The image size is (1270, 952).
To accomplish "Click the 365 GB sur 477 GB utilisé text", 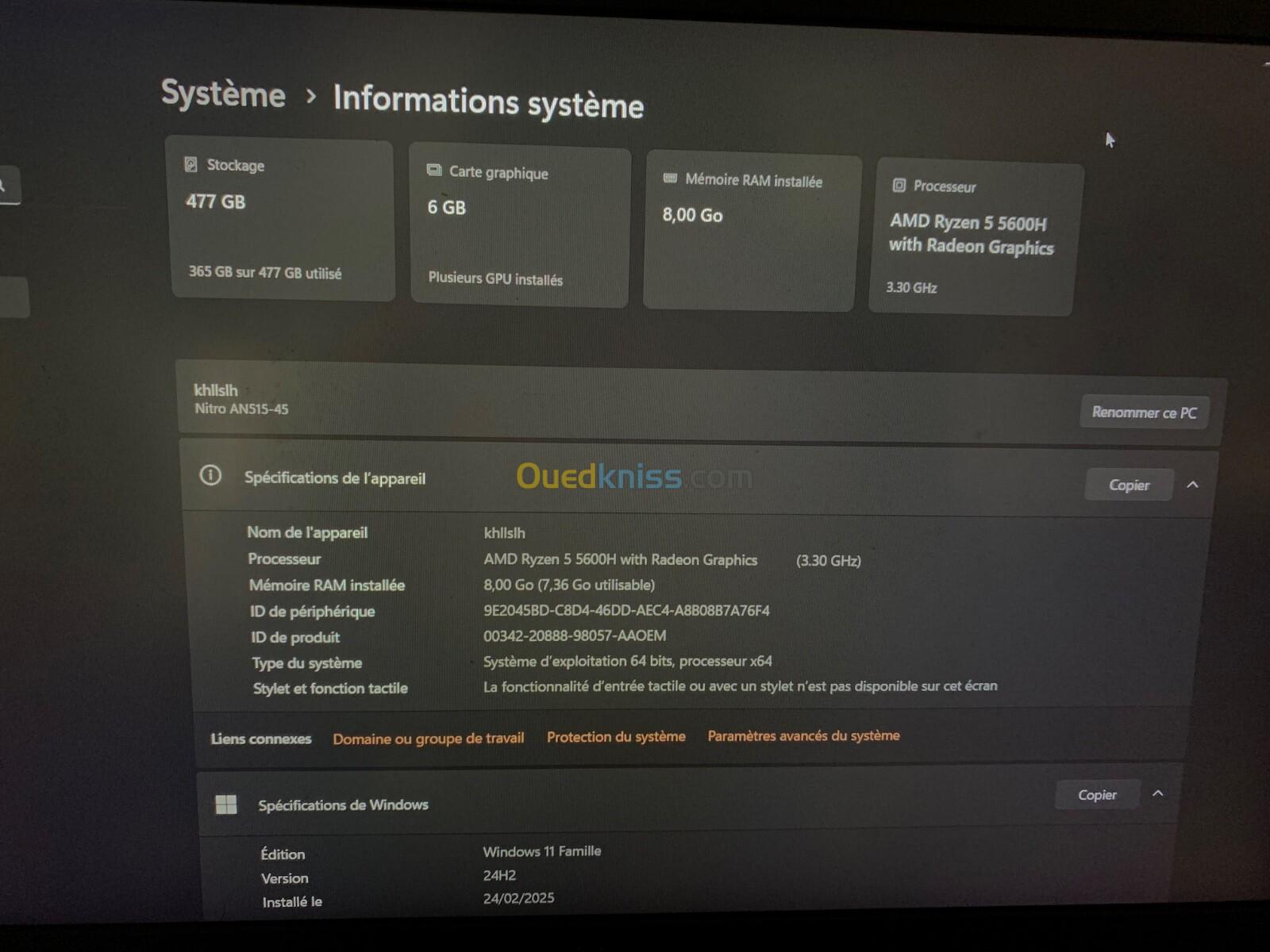I will [x=265, y=272].
